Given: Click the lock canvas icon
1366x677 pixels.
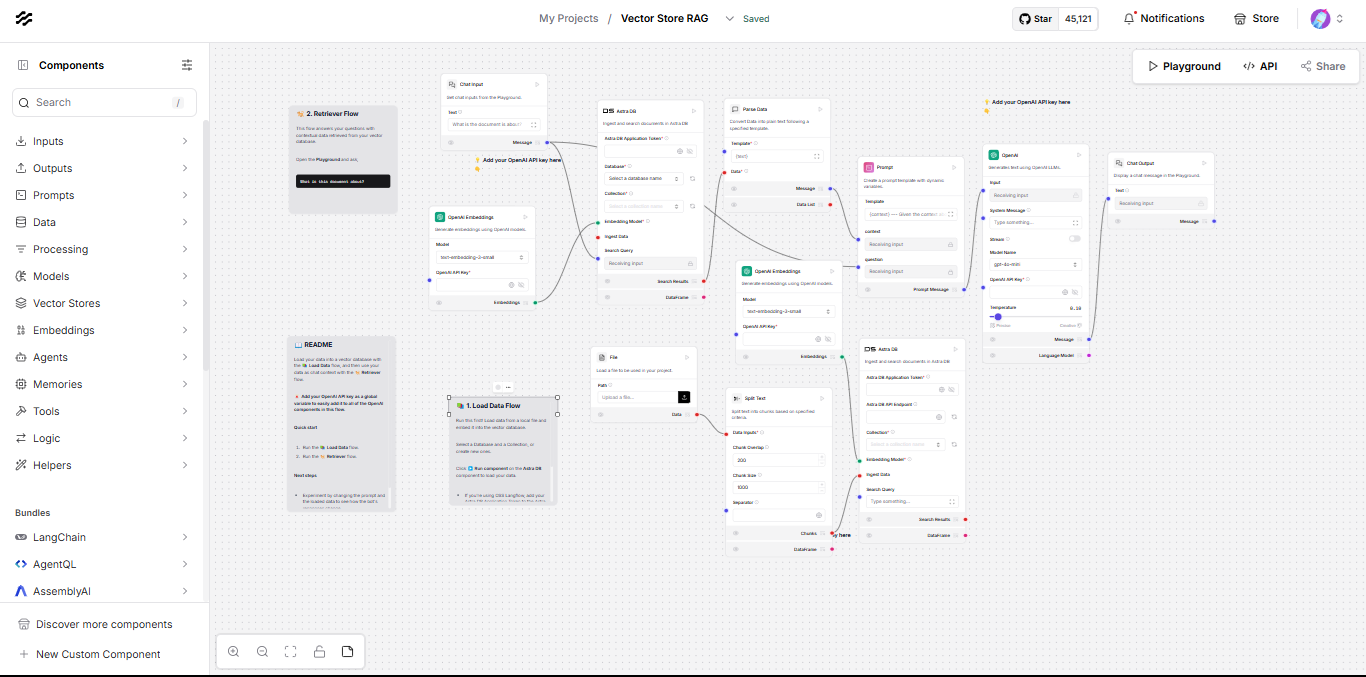Looking at the screenshot, I should (x=319, y=651).
